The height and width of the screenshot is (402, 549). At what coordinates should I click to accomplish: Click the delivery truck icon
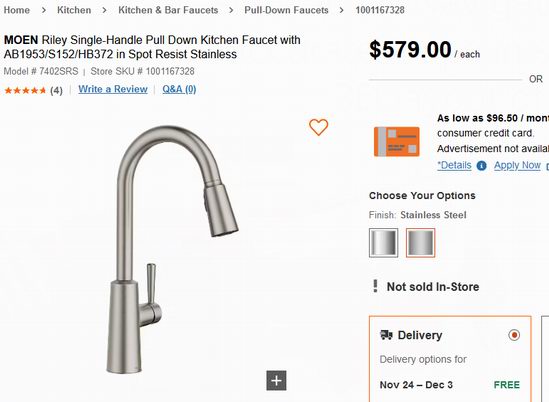[x=386, y=335]
